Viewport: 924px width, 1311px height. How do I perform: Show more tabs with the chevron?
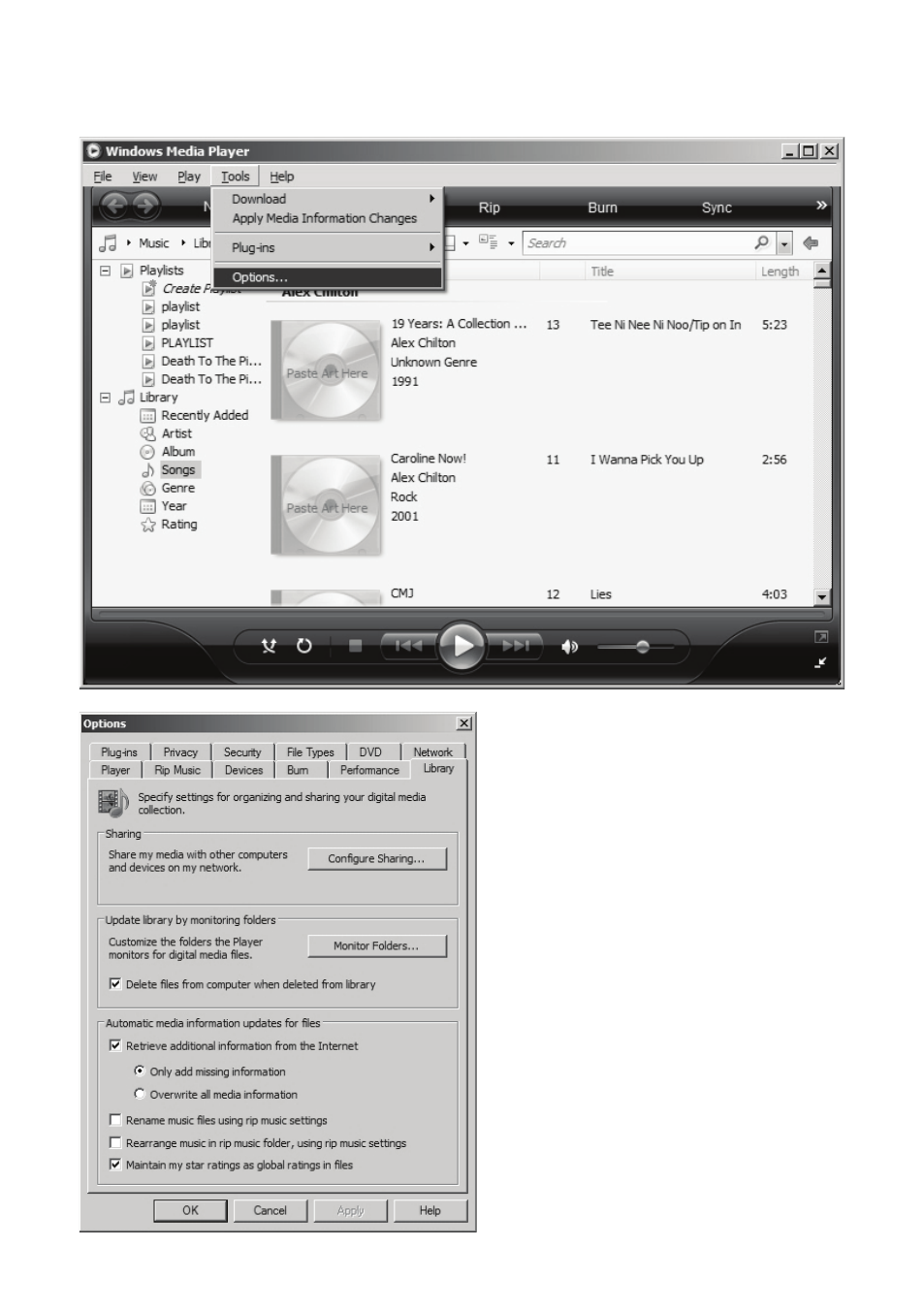(x=821, y=205)
